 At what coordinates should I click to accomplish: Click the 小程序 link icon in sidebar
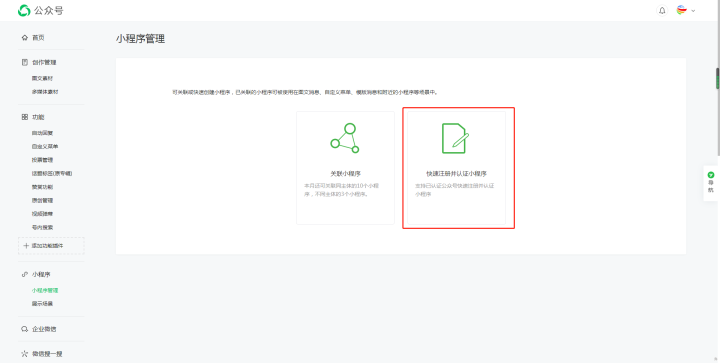pos(25,274)
